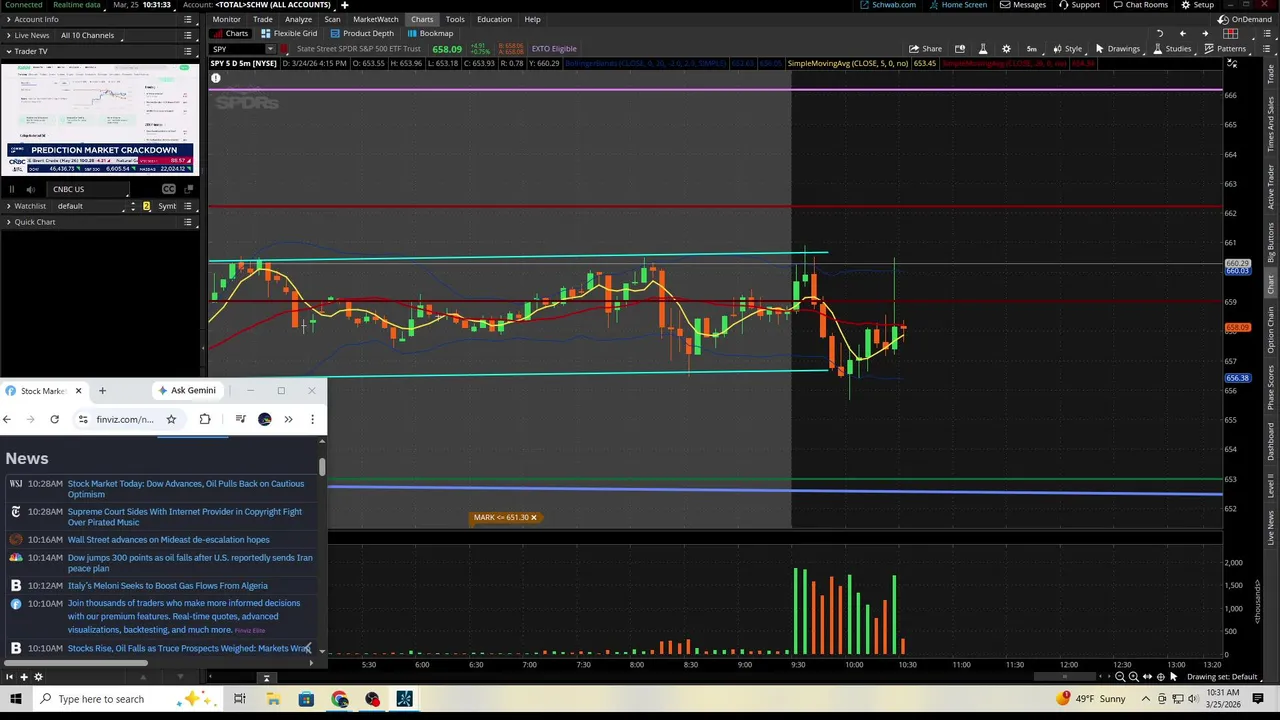Collapse the Trader TV gadget
1280x720 pixels.
click(x=8, y=51)
